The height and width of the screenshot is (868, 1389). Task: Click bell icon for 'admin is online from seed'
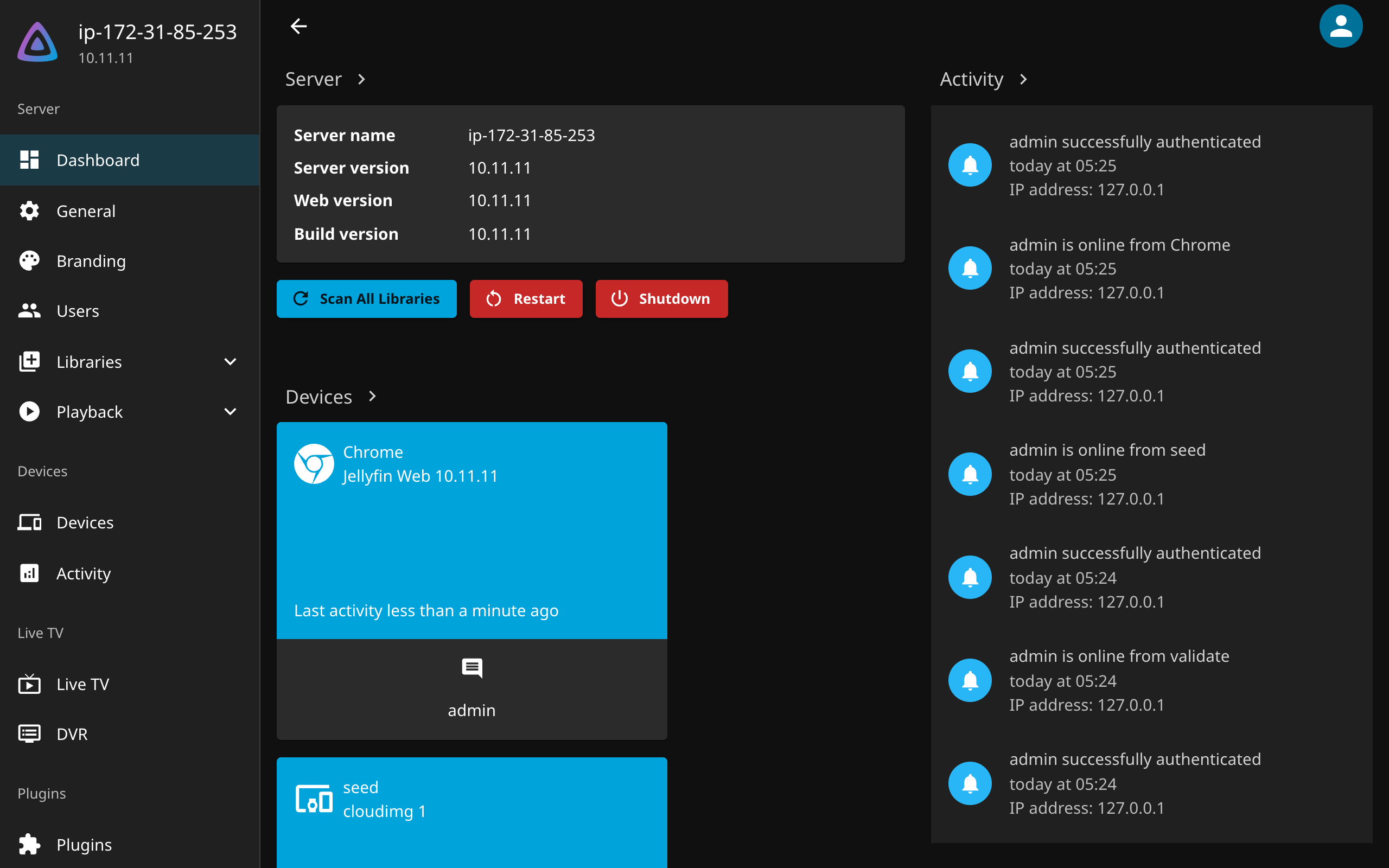[x=970, y=474]
